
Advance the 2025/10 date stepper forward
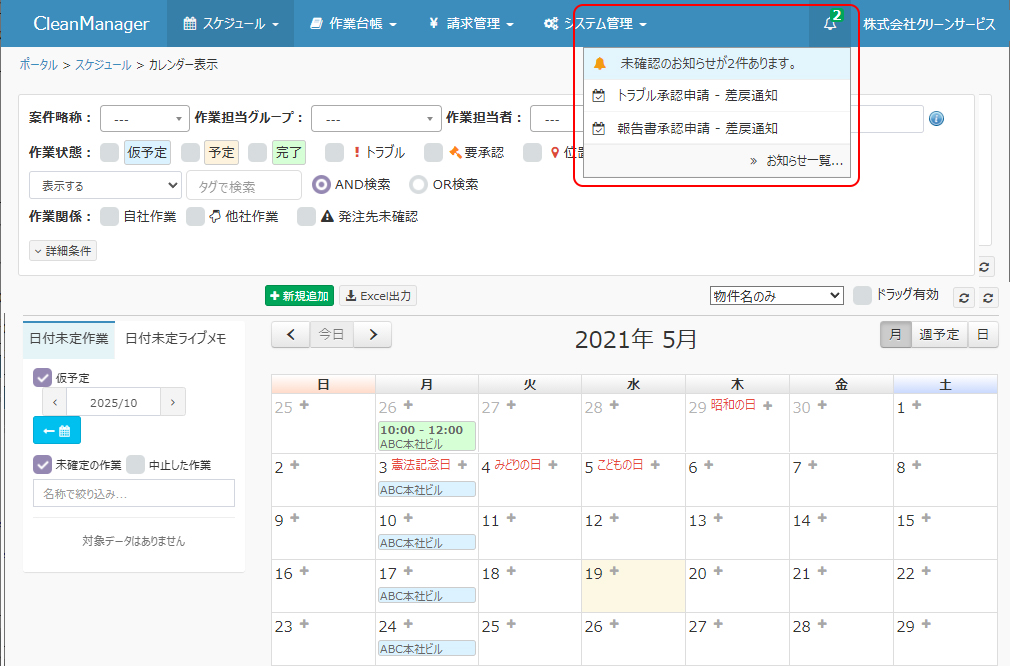pyautogui.click(x=174, y=402)
